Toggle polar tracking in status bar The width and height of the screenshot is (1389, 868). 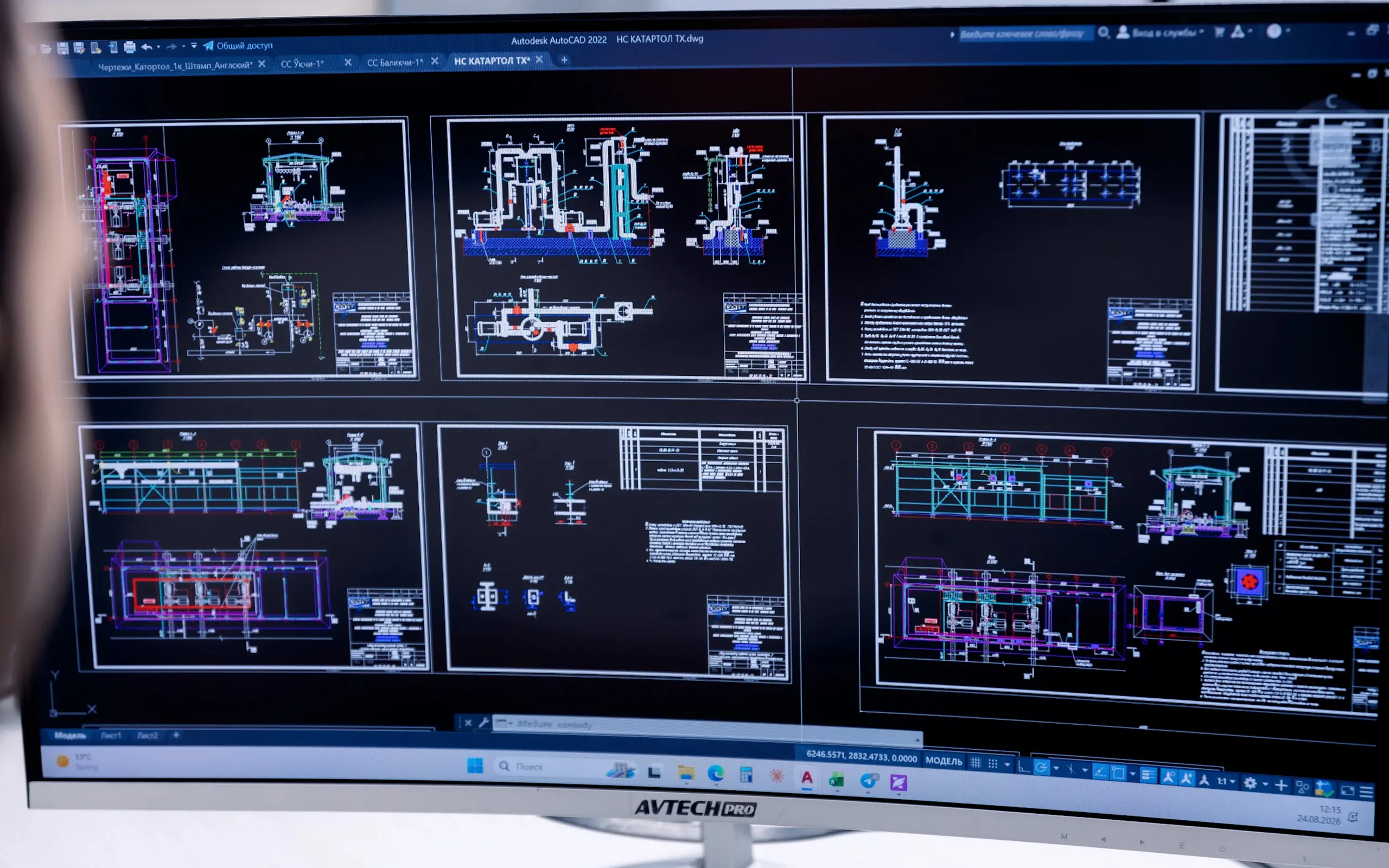point(1041,767)
